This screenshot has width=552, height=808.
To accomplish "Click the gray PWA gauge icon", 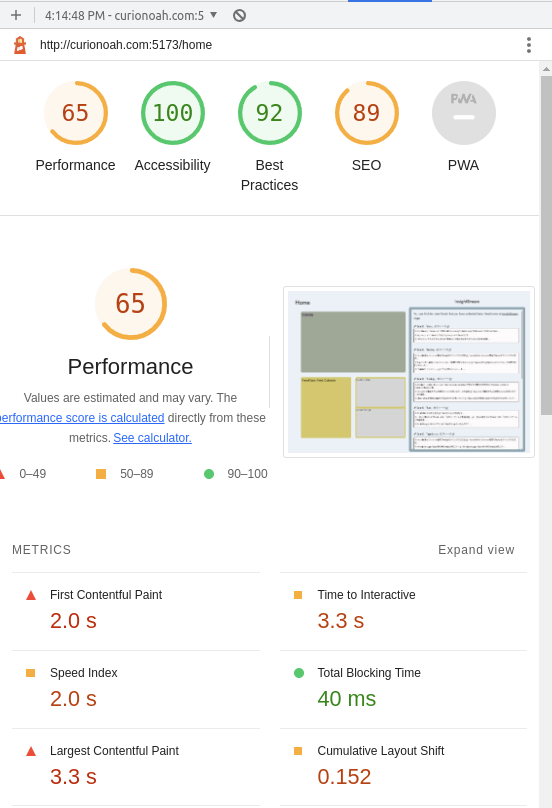I will [x=463, y=113].
